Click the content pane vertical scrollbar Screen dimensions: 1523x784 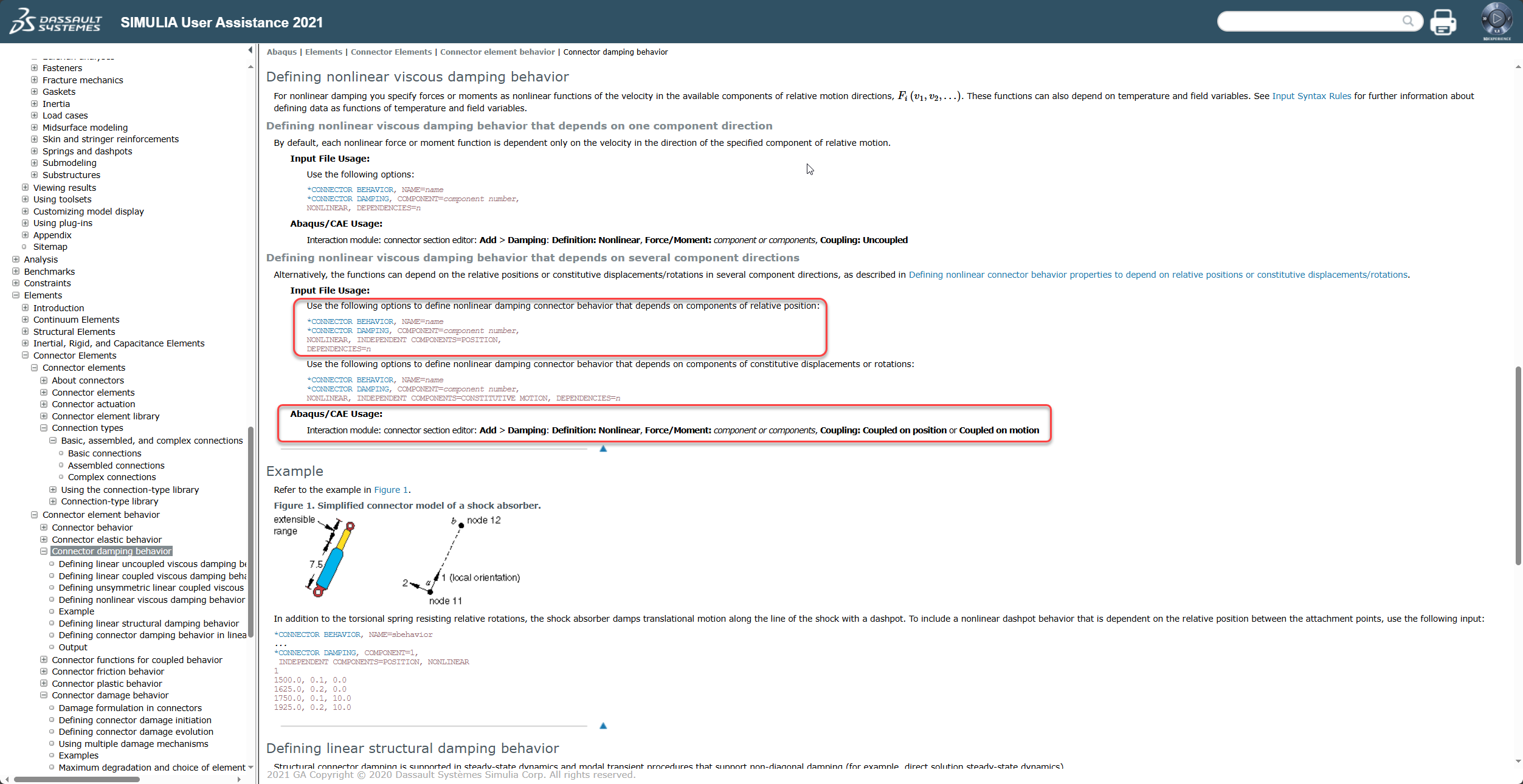[1518, 466]
